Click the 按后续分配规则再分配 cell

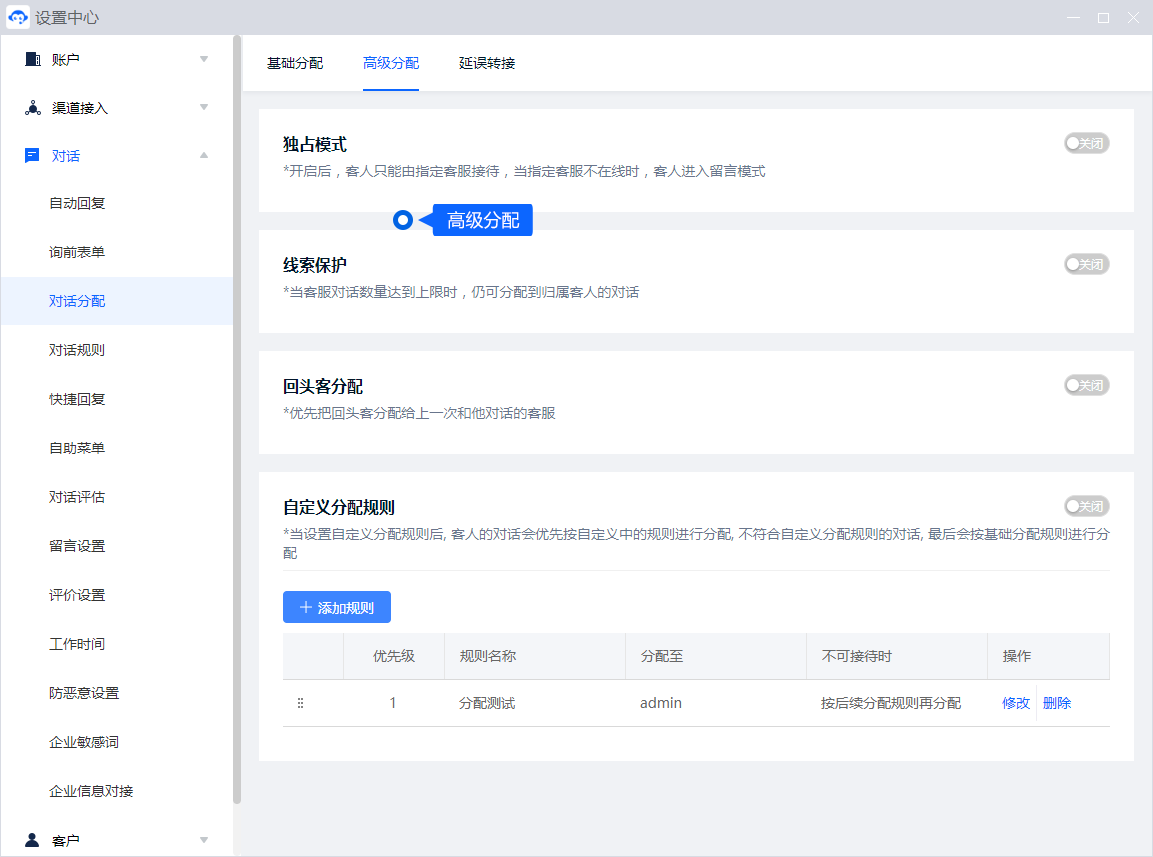tap(890, 703)
